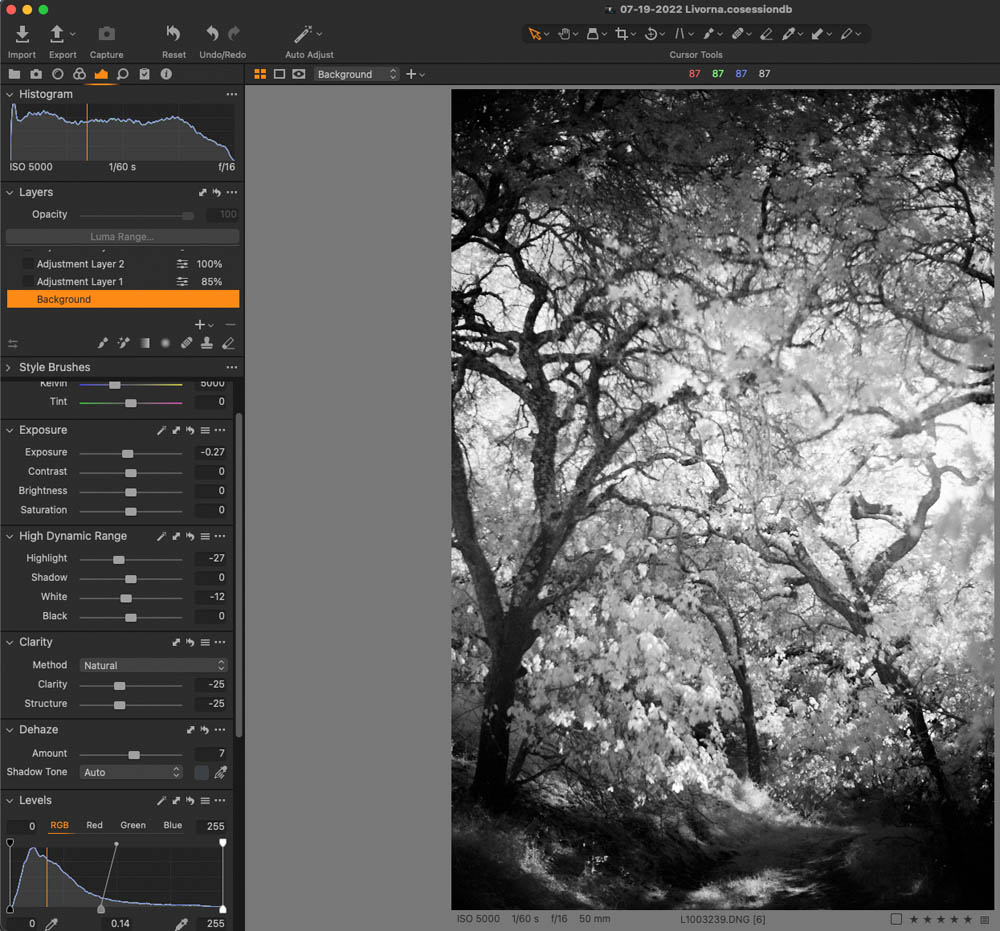Collapse the Histogram panel
1000x931 pixels.
tap(10, 94)
